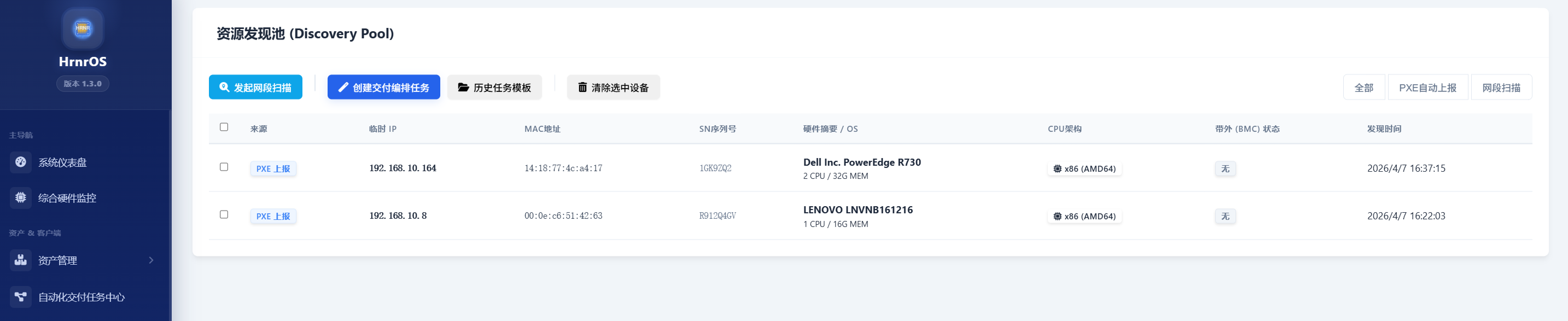Click 创建交付编排任务 button
Screen dimensions: 1568x321
click(383, 86)
